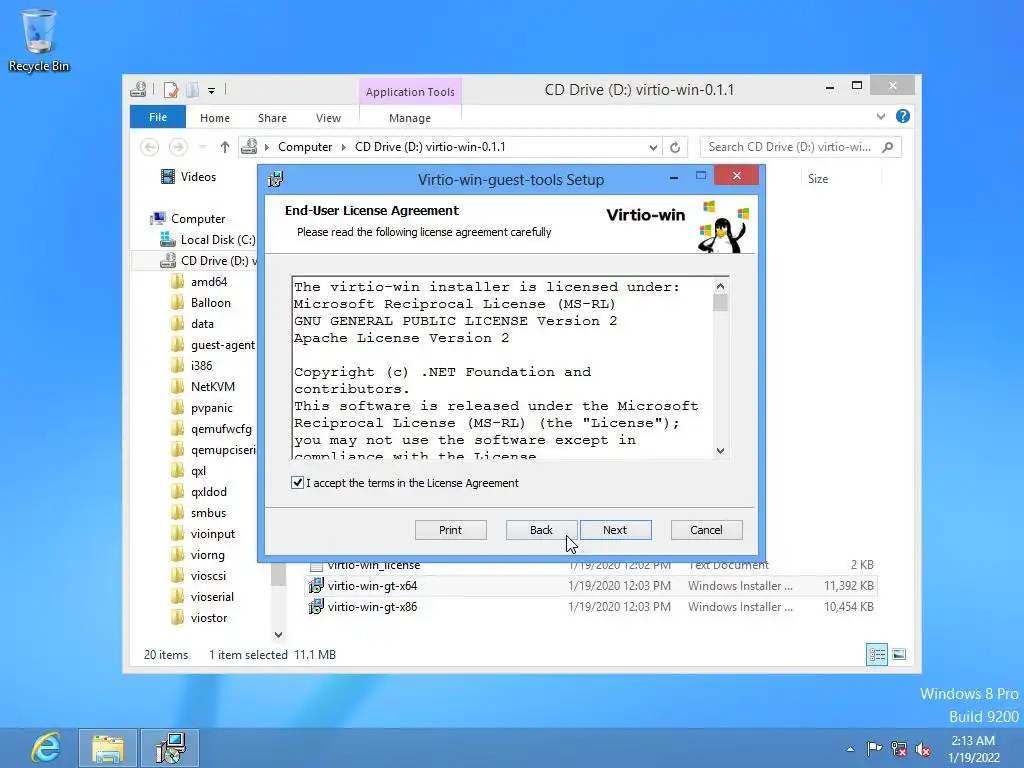This screenshot has width=1024, height=768.
Task: Open the amd64 folder in tree
Action: tap(199, 282)
